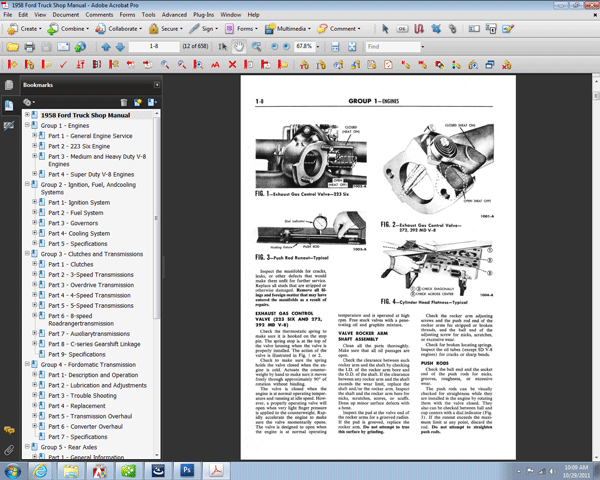Image resolution: width=600 pixels, height=480 pixels.
Task: Collapse Group 3 - Clutches and Transmissions
Action: click(x=27, y=253)
